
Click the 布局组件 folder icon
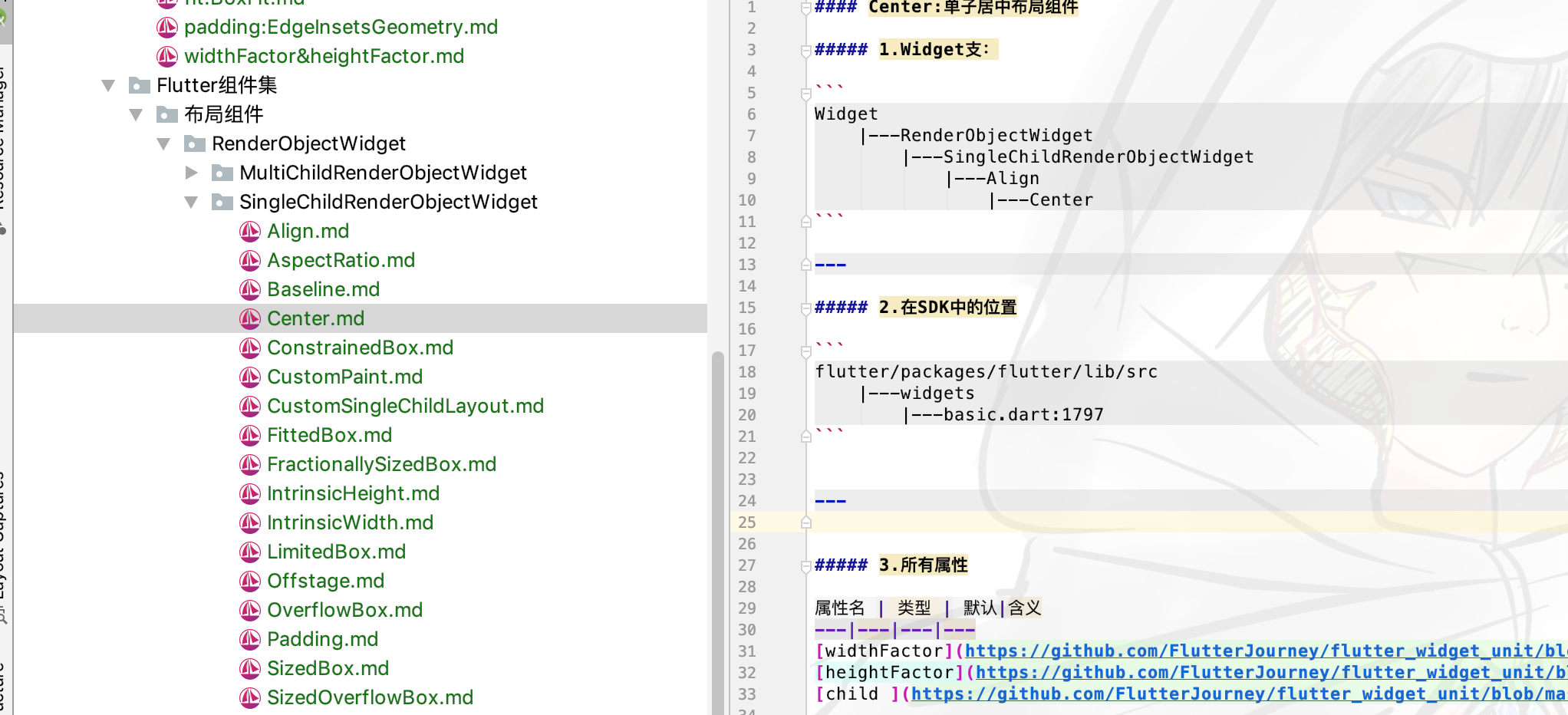(167, 114)
